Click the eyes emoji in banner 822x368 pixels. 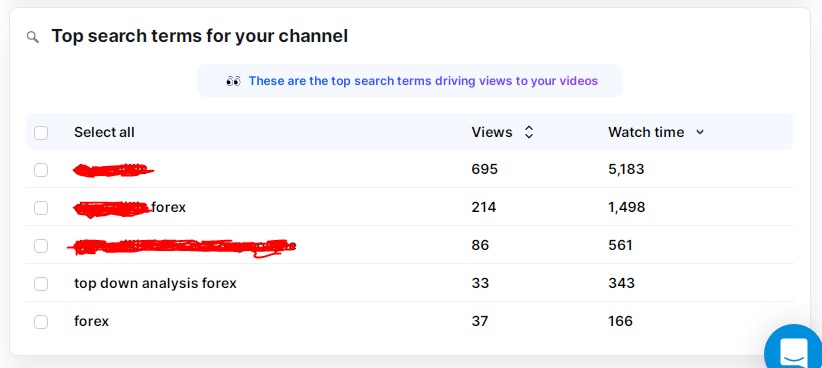[x=233, y=81]
